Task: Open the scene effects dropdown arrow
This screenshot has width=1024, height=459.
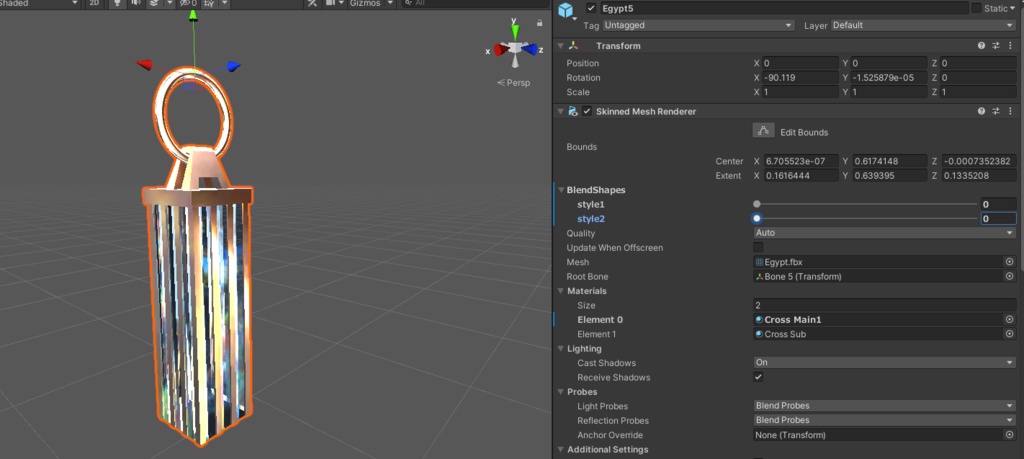Action: click(170, 3)
